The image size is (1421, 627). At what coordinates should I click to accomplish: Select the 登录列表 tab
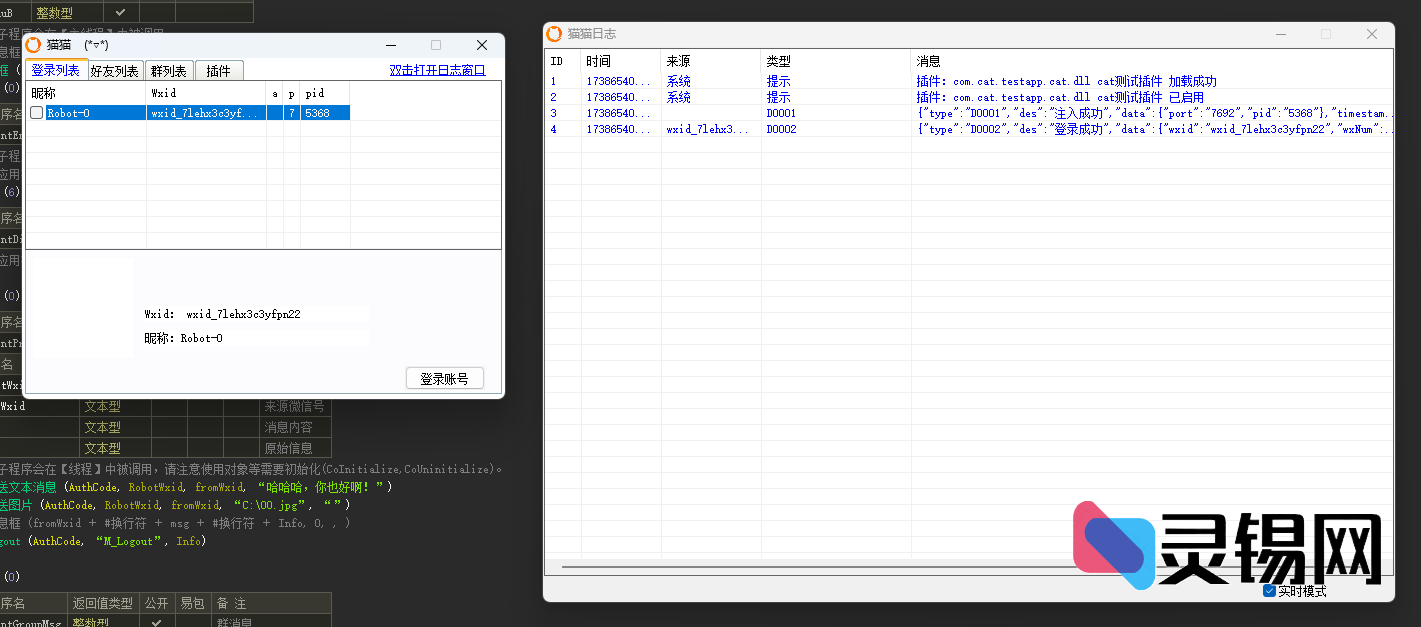[55, 70]
